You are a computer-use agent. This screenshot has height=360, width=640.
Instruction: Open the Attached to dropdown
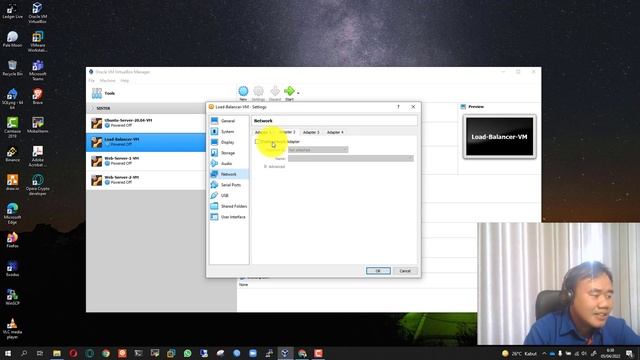pos(318,150)
